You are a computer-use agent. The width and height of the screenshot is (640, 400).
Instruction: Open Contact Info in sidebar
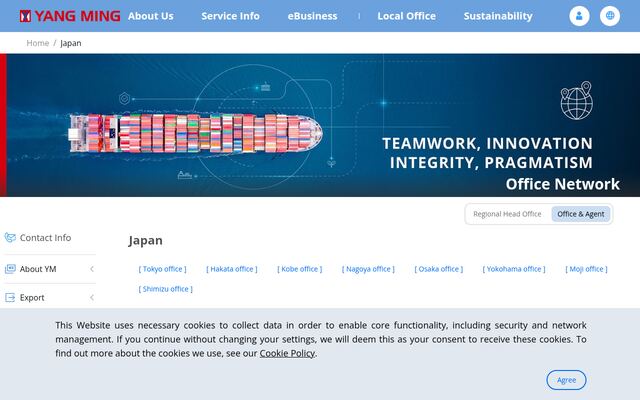45,238
